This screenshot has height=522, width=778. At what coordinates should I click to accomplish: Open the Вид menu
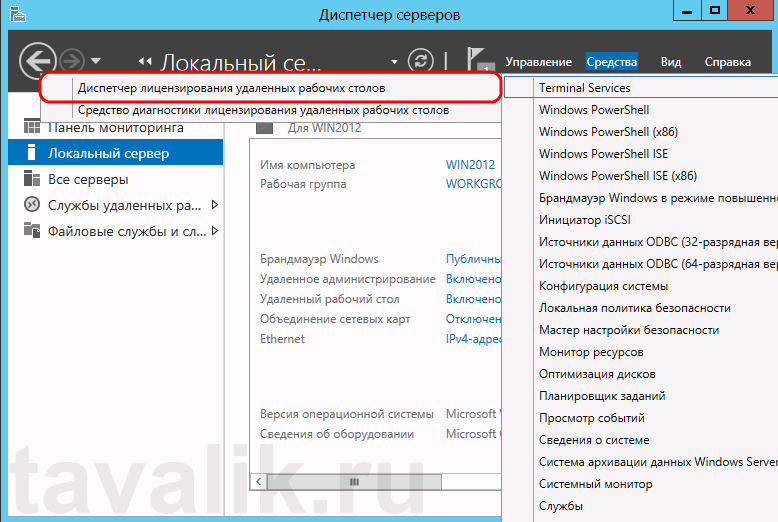(x=671, y=62)
